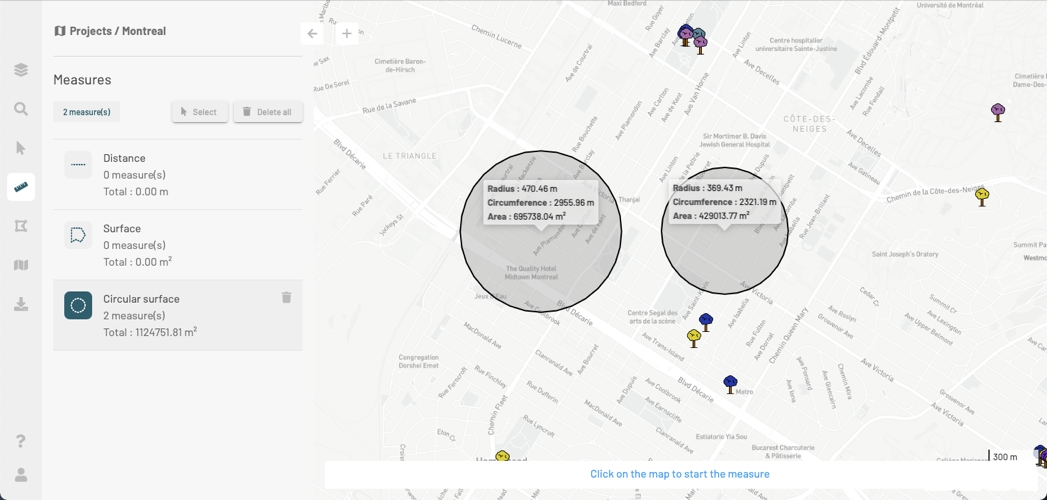The width and height of the screenshot is (1047, 500).
Task: Open the search tool in sidebar
Action: click(21, 109)
